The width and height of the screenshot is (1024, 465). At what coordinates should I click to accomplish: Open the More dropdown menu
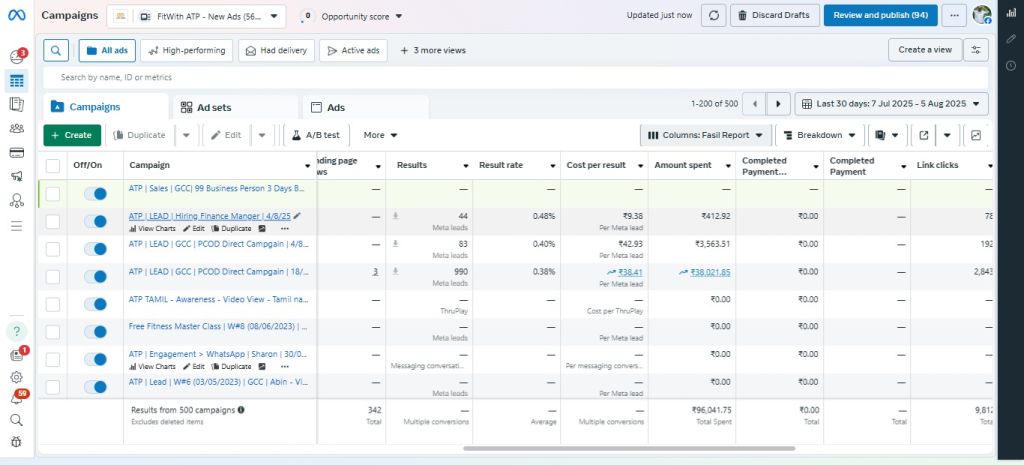pyautogui.click(x=381, y=135)
